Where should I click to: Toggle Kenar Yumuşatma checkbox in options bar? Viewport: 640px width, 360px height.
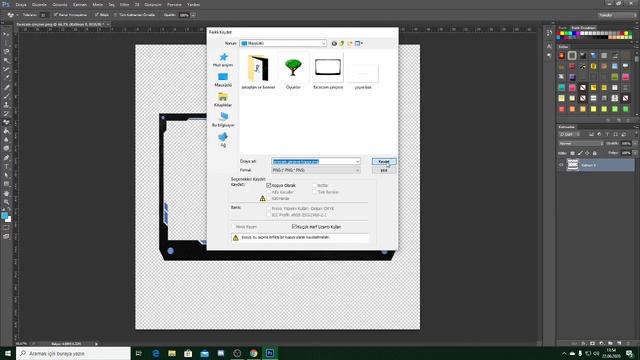pyautogui.click(x=56, y=15)
